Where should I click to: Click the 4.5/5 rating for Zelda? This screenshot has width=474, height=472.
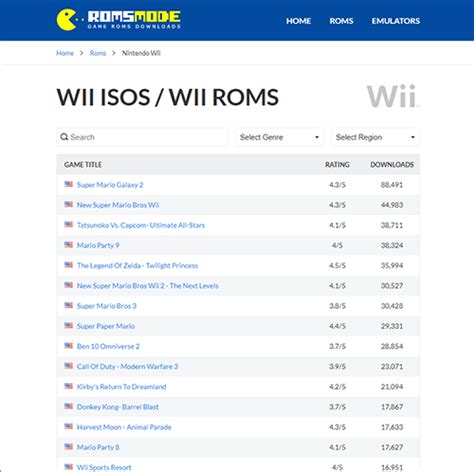pyautogui.click(x=337, y=266)
